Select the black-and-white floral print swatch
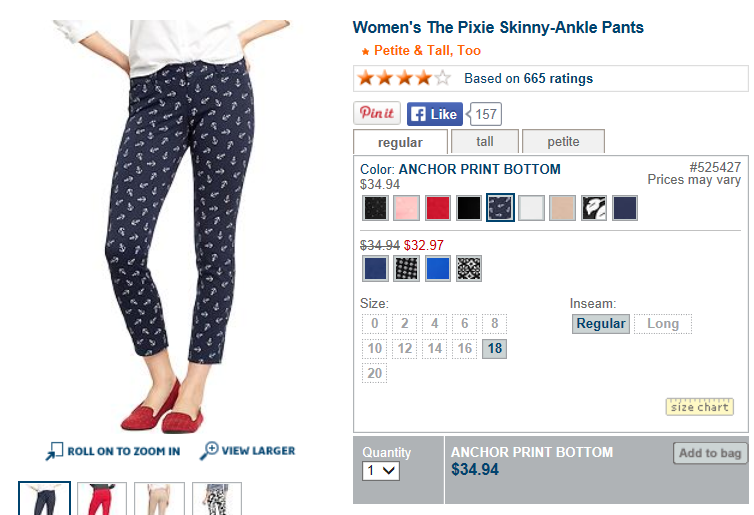The width and height of the screenshot is (754, 515). pos(594,208)
